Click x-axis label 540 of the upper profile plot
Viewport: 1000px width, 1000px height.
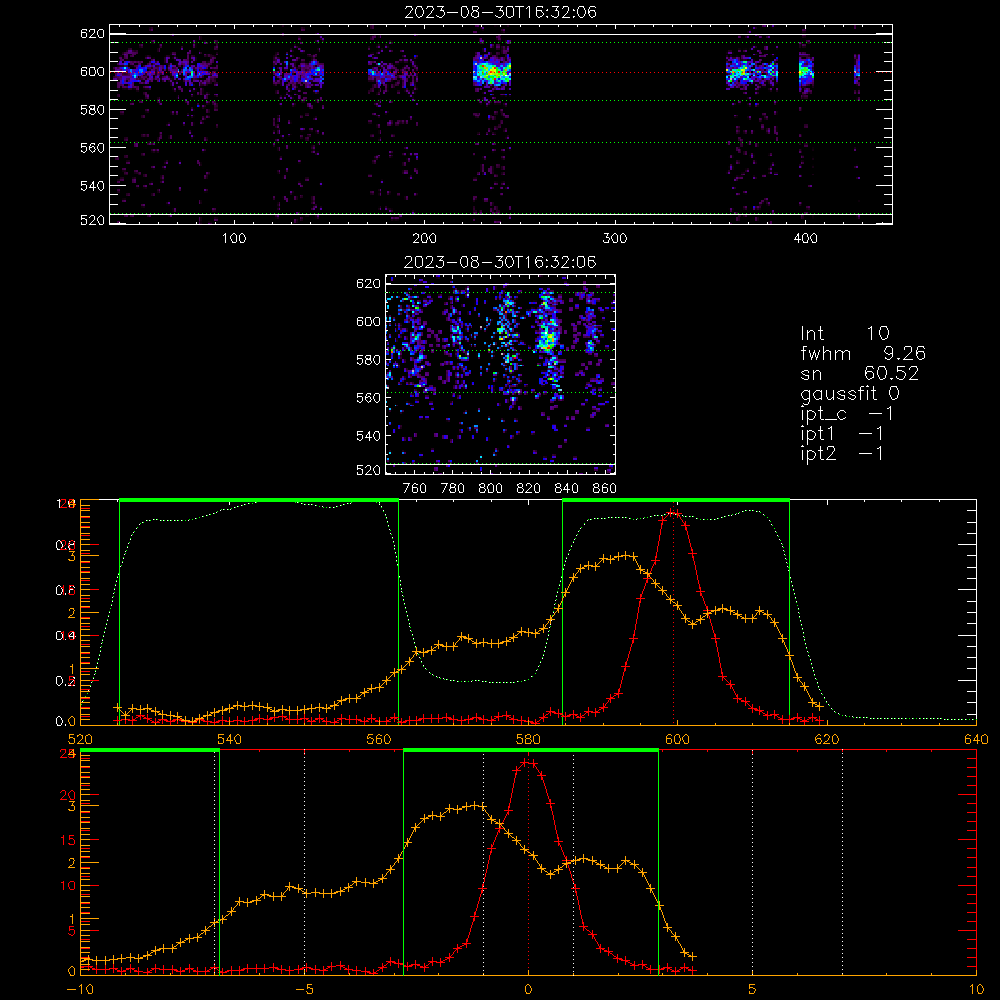(x=230, y=739)
